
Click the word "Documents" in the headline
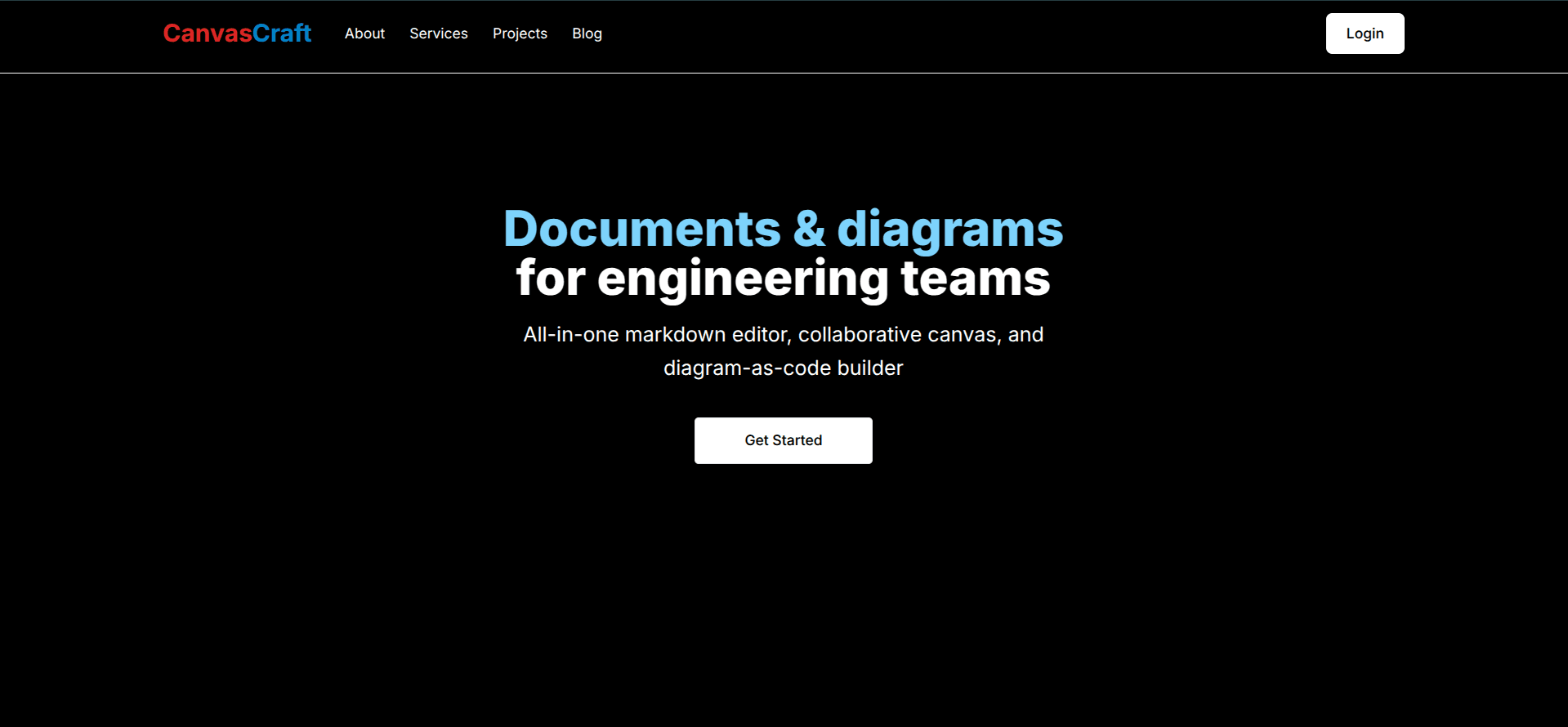pos(642,229)
